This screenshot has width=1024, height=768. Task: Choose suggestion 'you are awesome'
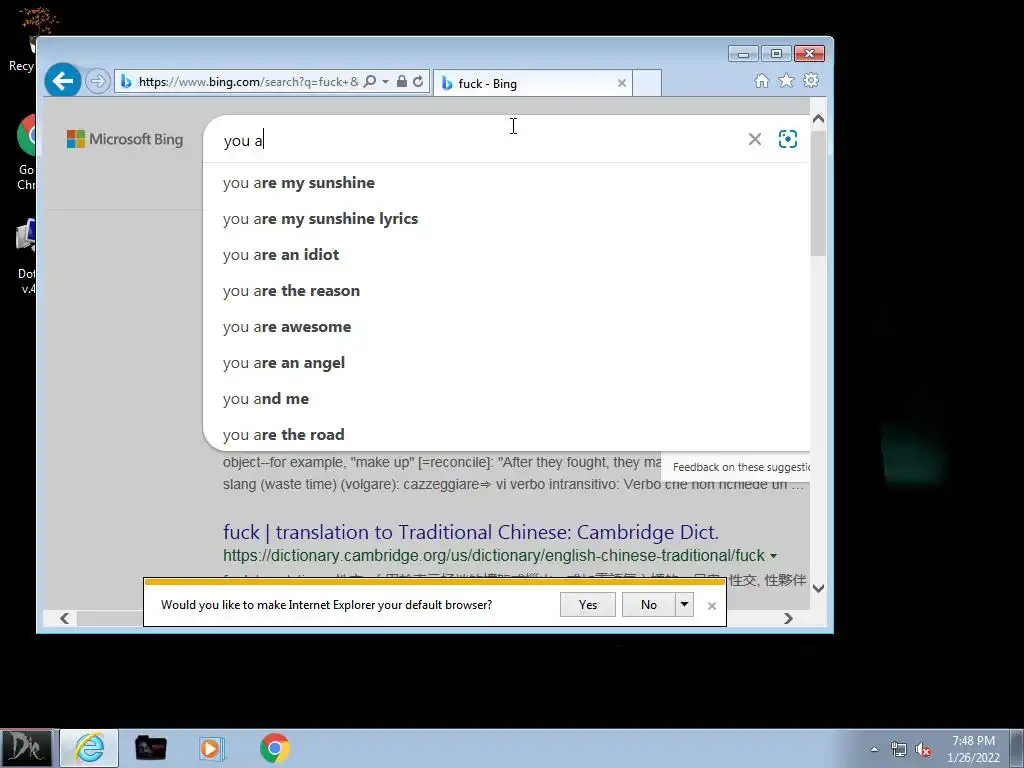tap(507, 327)
